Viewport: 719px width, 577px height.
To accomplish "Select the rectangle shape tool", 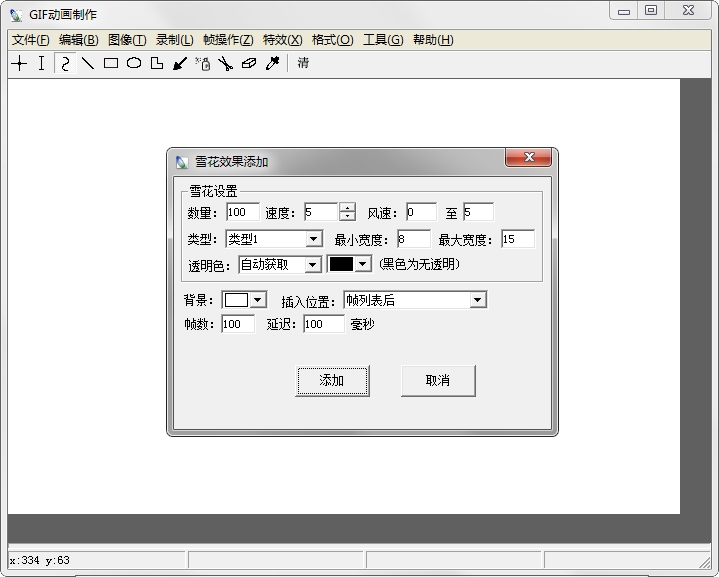I will [111, 63].
